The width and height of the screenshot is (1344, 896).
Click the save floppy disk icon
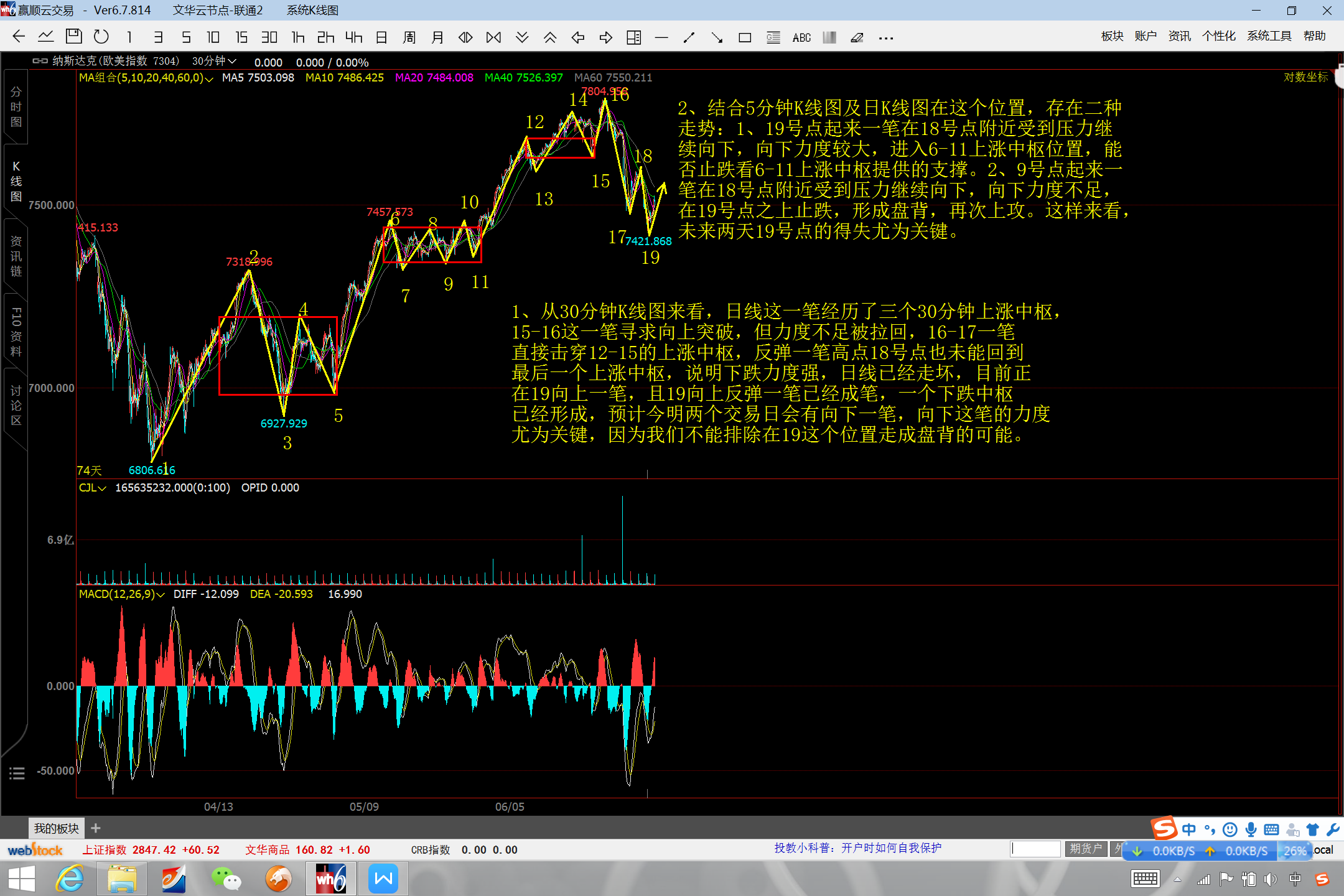point(73,37)
